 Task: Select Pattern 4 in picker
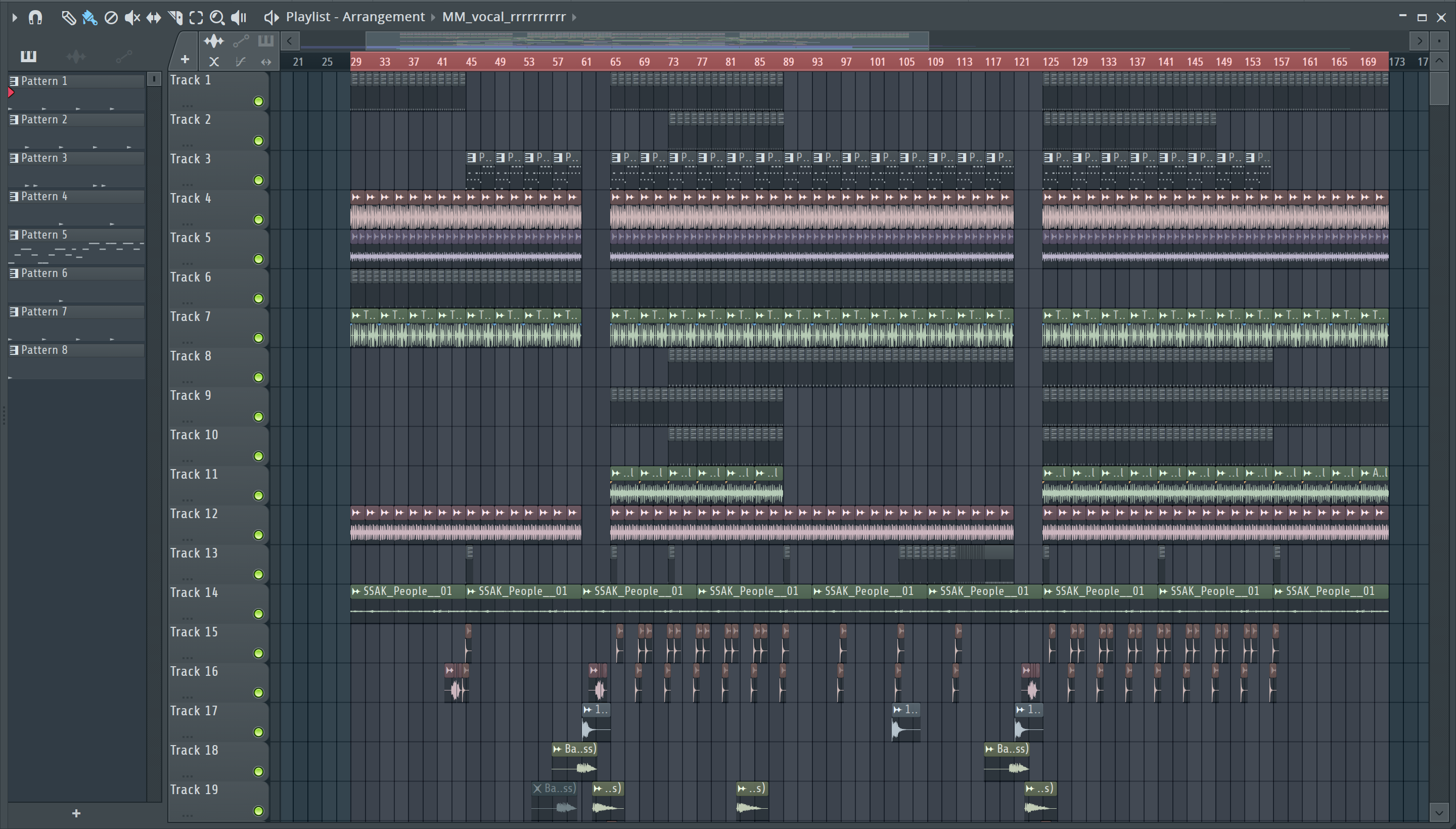(76, 197)
